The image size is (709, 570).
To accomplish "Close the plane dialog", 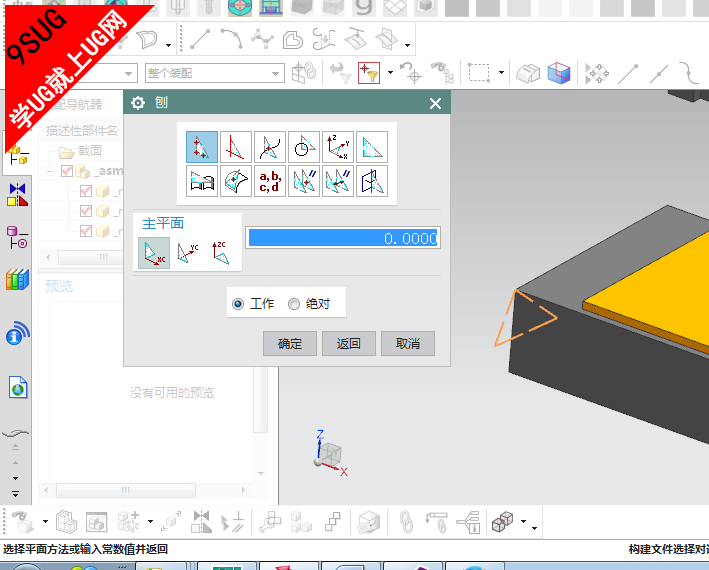I will click(435, 104).
